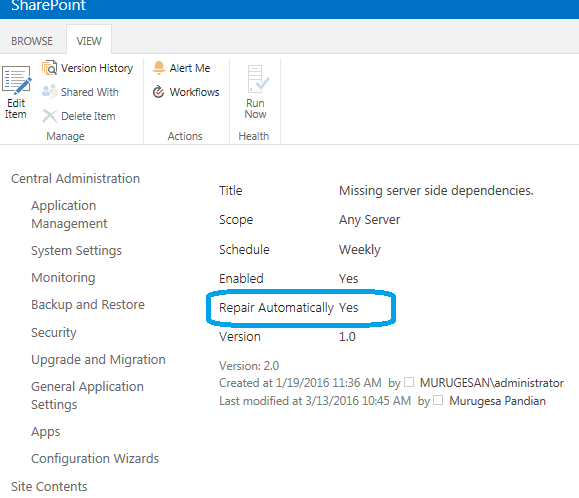The height and width of the screenshot is (498, 579).
Task: Click the '1.0' version value
Action: [347, 337]
